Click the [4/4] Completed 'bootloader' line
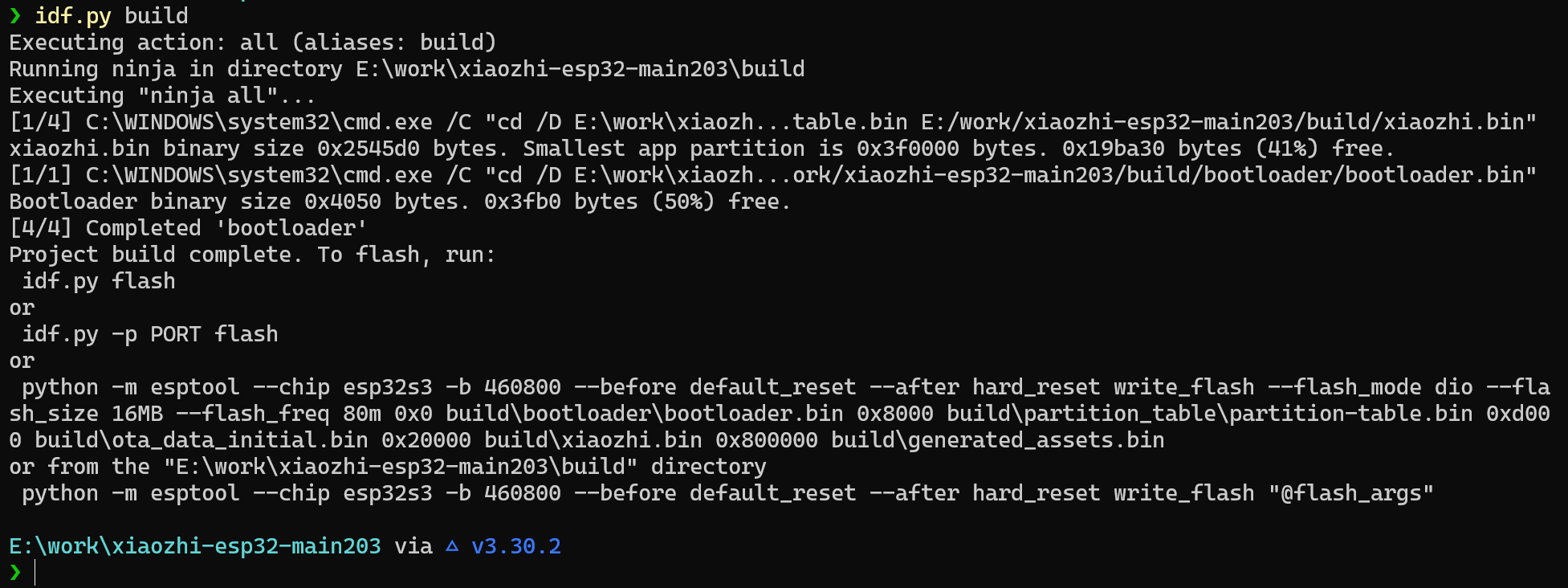This screenshot has height=588, width=1568. pos(188,228)
